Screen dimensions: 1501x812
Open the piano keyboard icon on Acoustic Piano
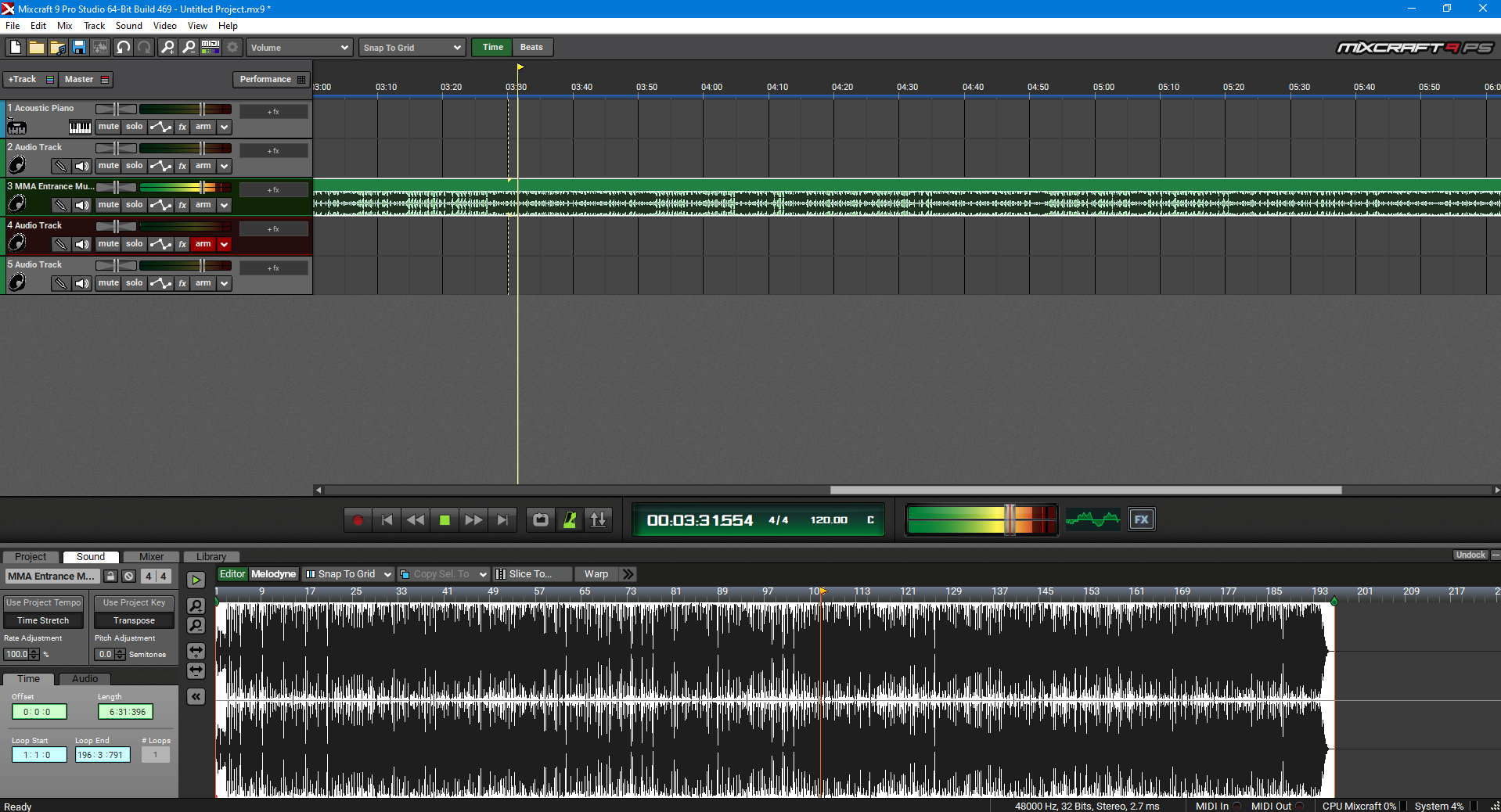point(80,127)
